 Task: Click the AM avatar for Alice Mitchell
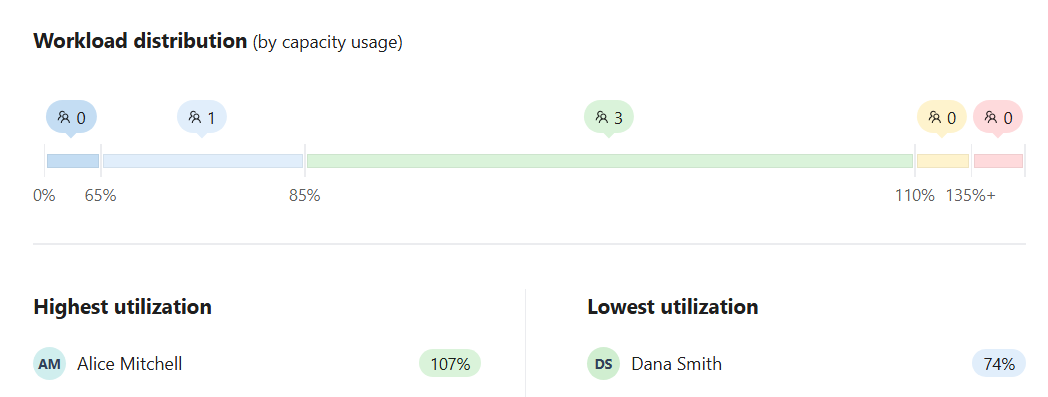click(x=49, y=364)
